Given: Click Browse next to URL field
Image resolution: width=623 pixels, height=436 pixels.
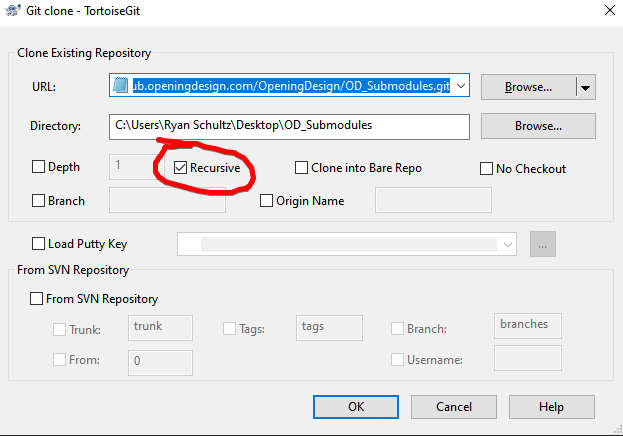Looking at the screenshot, I should coord(528,87).
